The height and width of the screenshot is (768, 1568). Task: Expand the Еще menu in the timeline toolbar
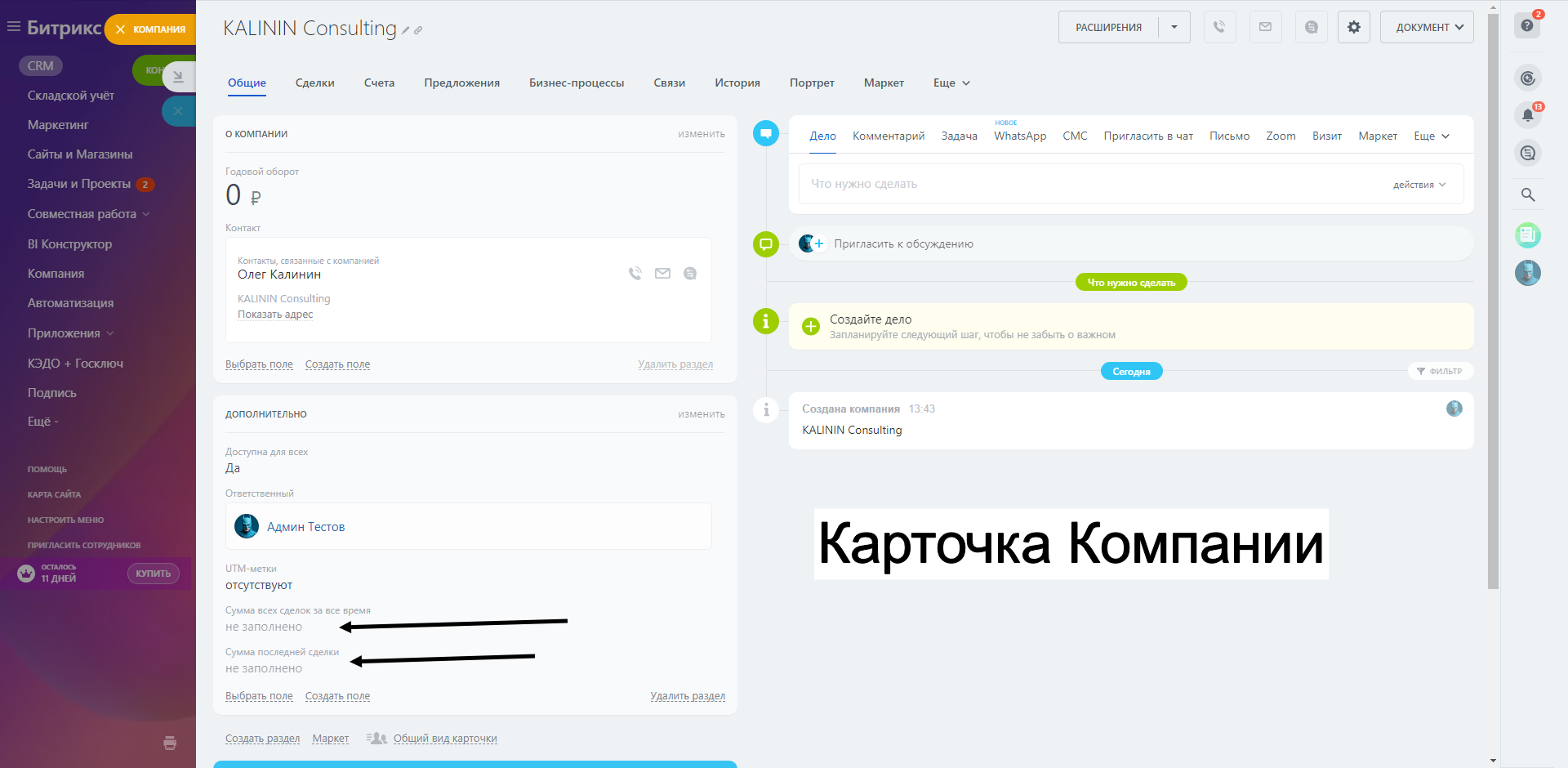(x=1432, y=136)
